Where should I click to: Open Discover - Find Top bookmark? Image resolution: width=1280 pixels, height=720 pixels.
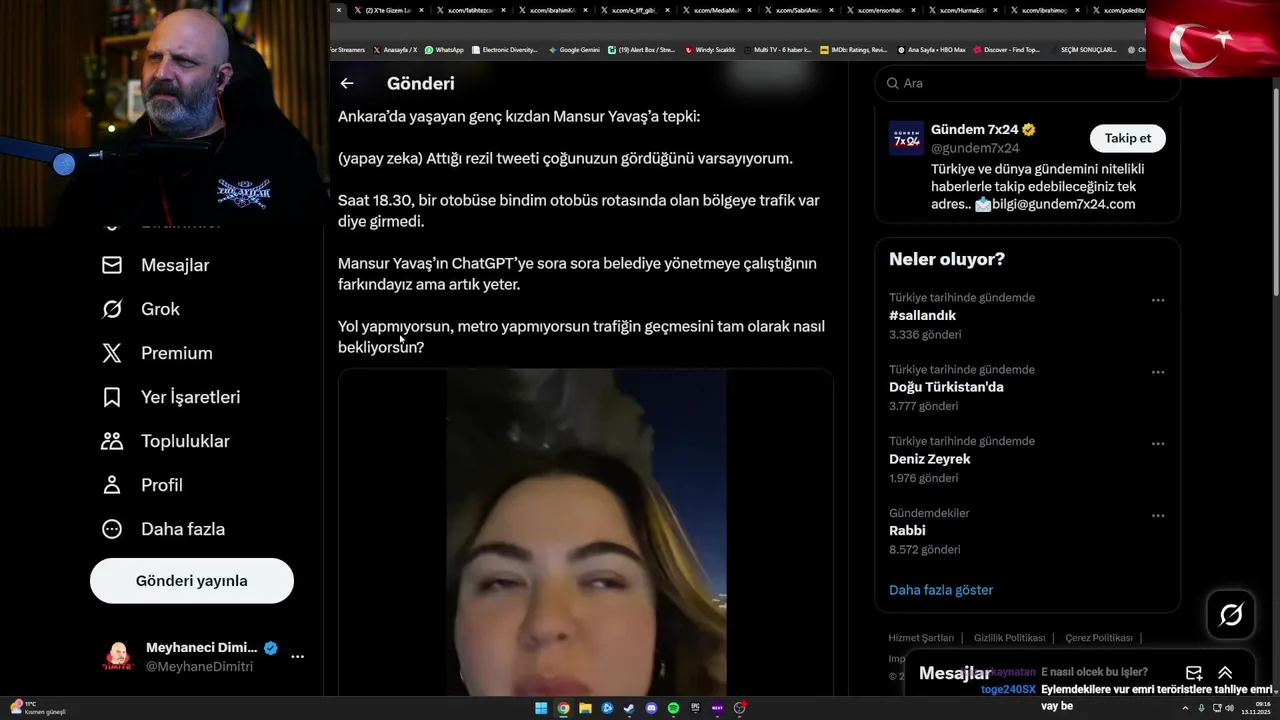(1006, 50)
